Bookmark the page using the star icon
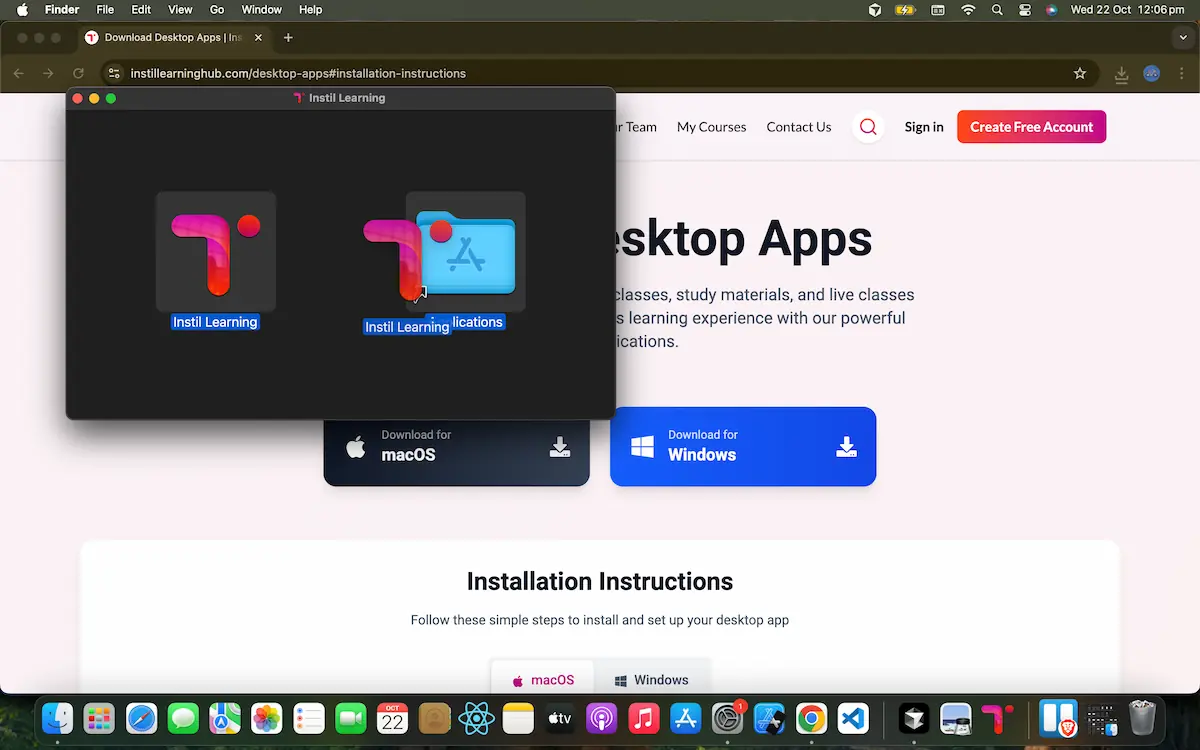The width and height of the screenshot is (1200, 750). point(1079,73)
